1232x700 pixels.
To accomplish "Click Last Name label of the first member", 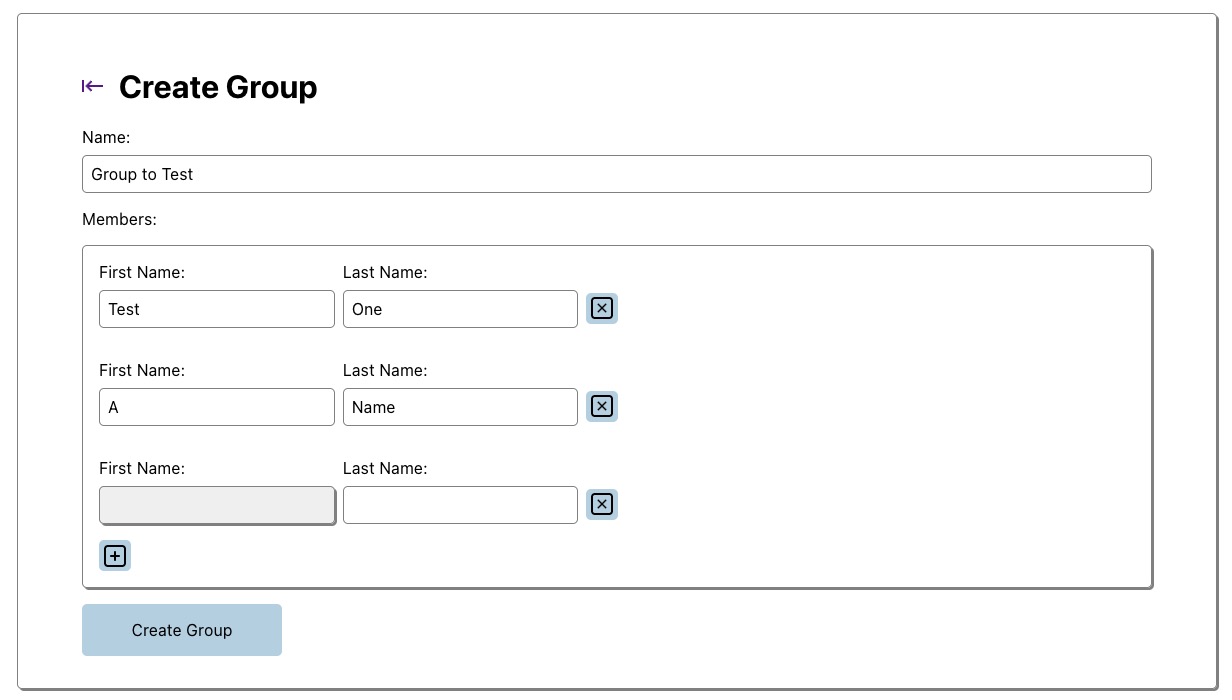I will (x=385, y=272).
